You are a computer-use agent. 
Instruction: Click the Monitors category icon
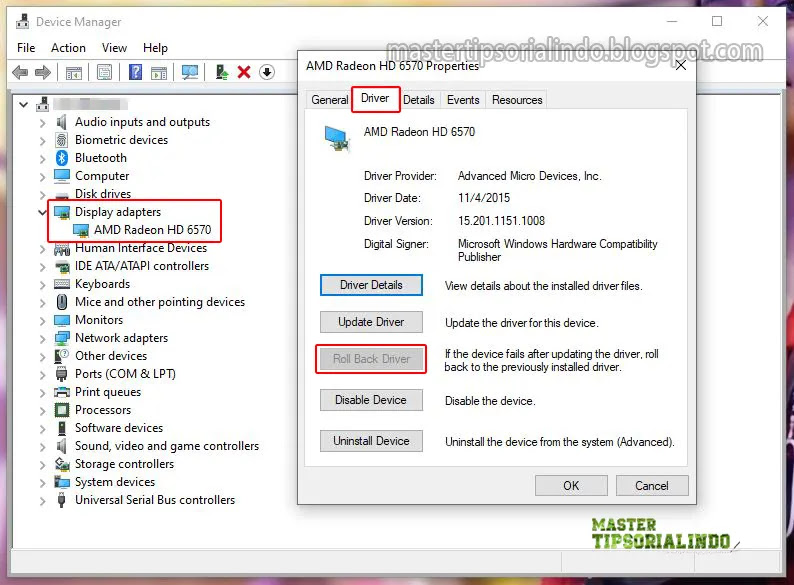62,320
